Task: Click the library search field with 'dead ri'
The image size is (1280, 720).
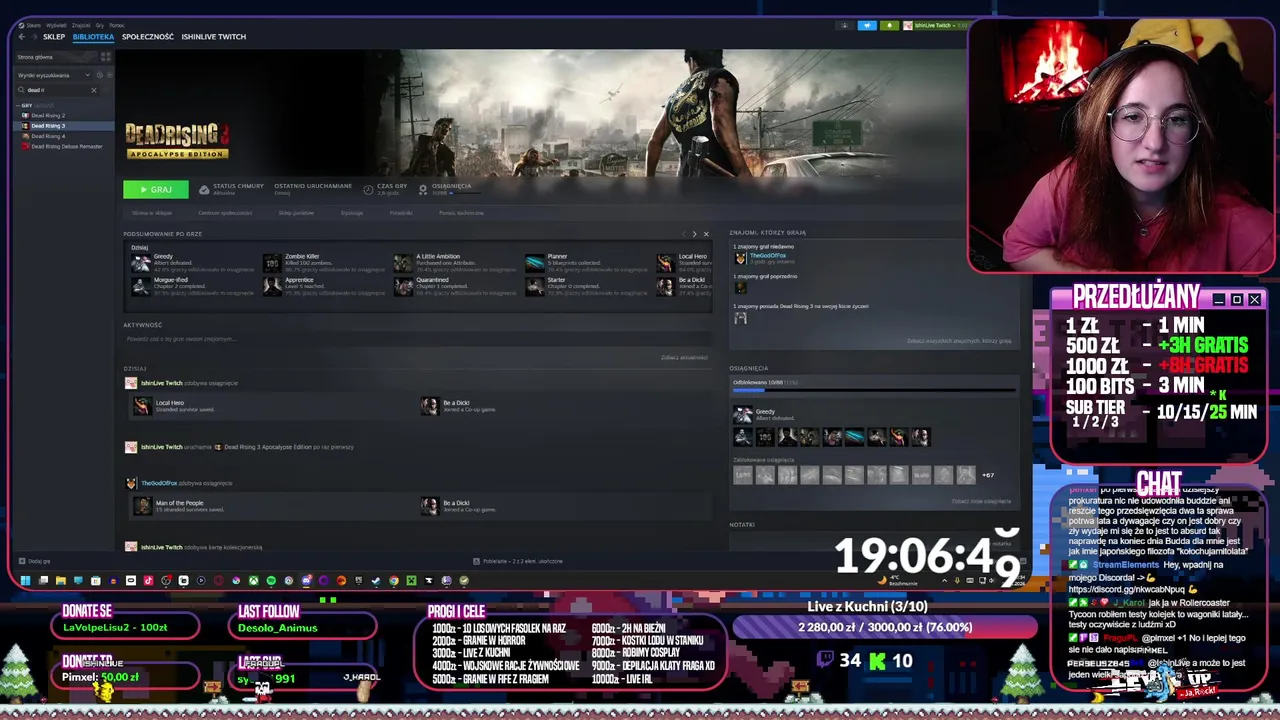Action: tap(55, 90)
